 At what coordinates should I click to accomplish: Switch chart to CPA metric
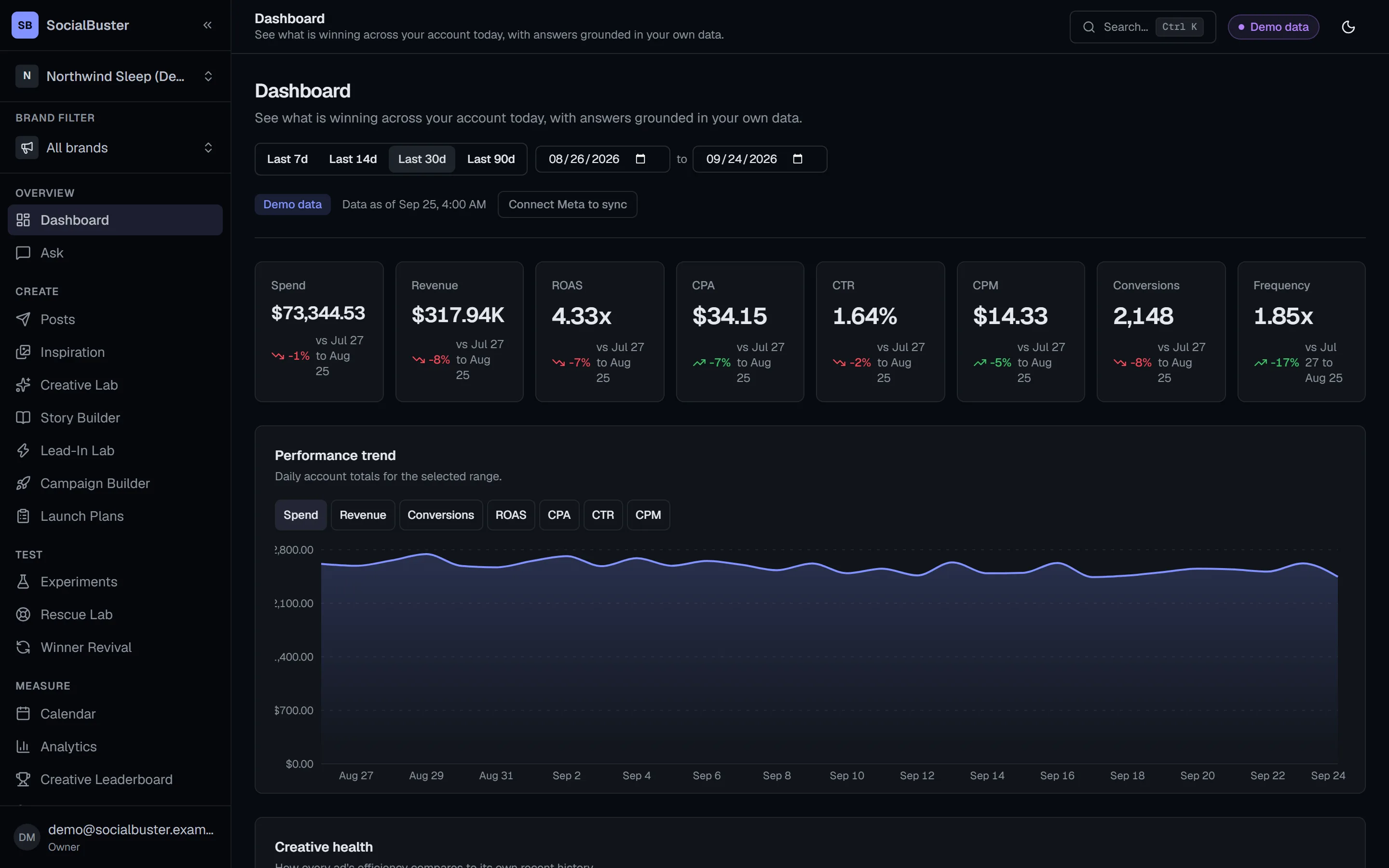point(559,515)
